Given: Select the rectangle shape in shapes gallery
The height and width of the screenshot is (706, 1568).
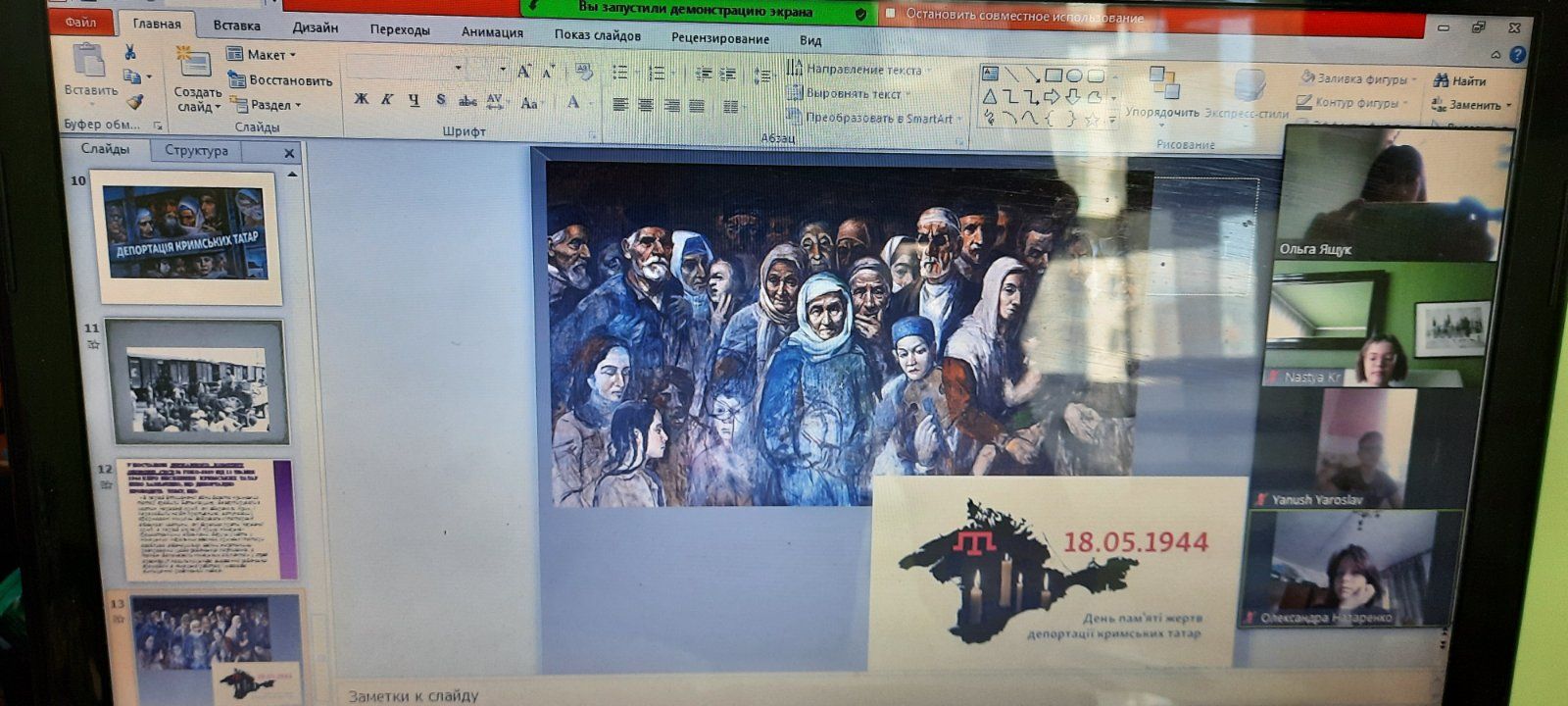Looking at the screenshot, I should (x=1053, y=75).
